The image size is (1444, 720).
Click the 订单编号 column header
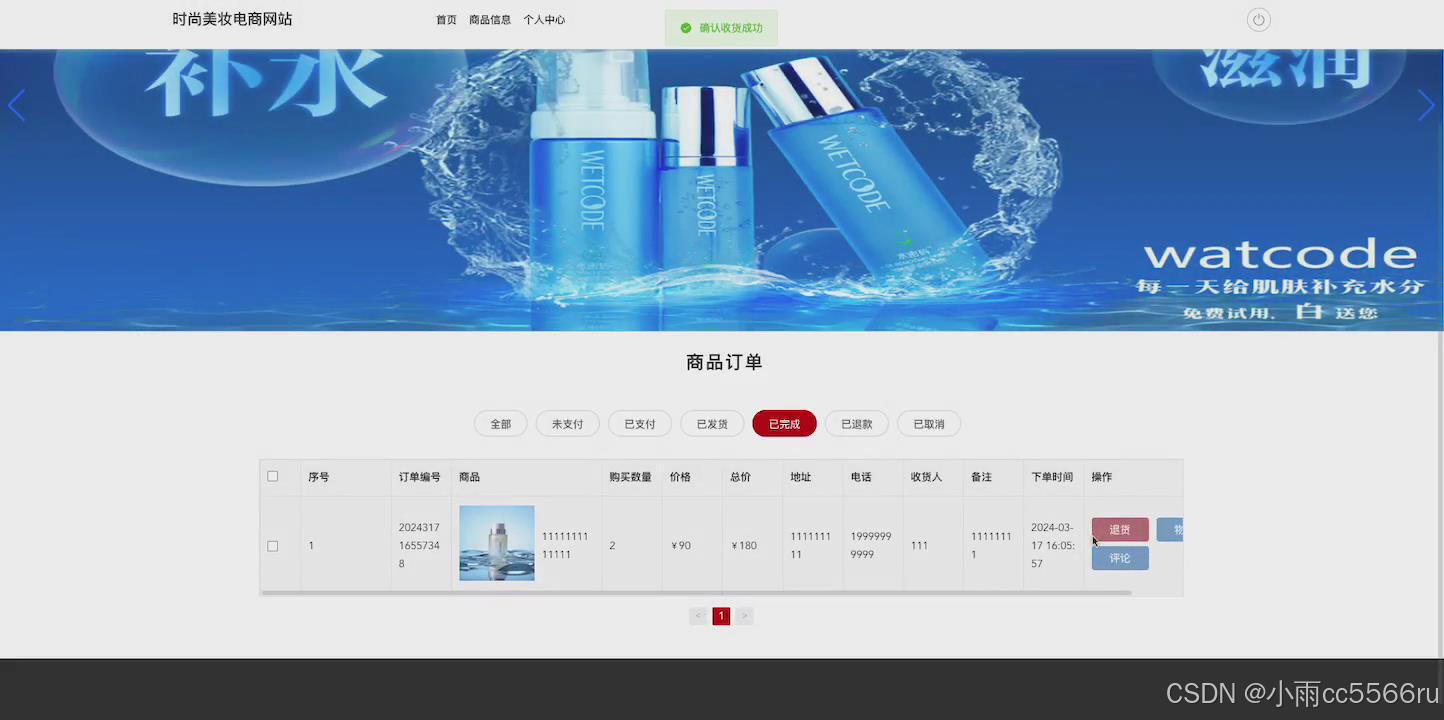click(x=420, y=477)
